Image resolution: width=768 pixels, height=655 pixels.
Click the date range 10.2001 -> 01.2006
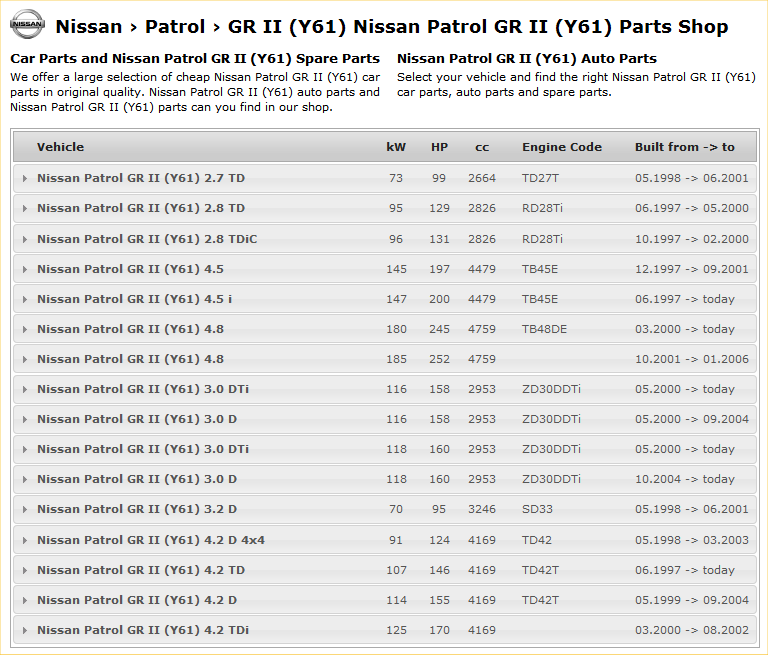692,359
